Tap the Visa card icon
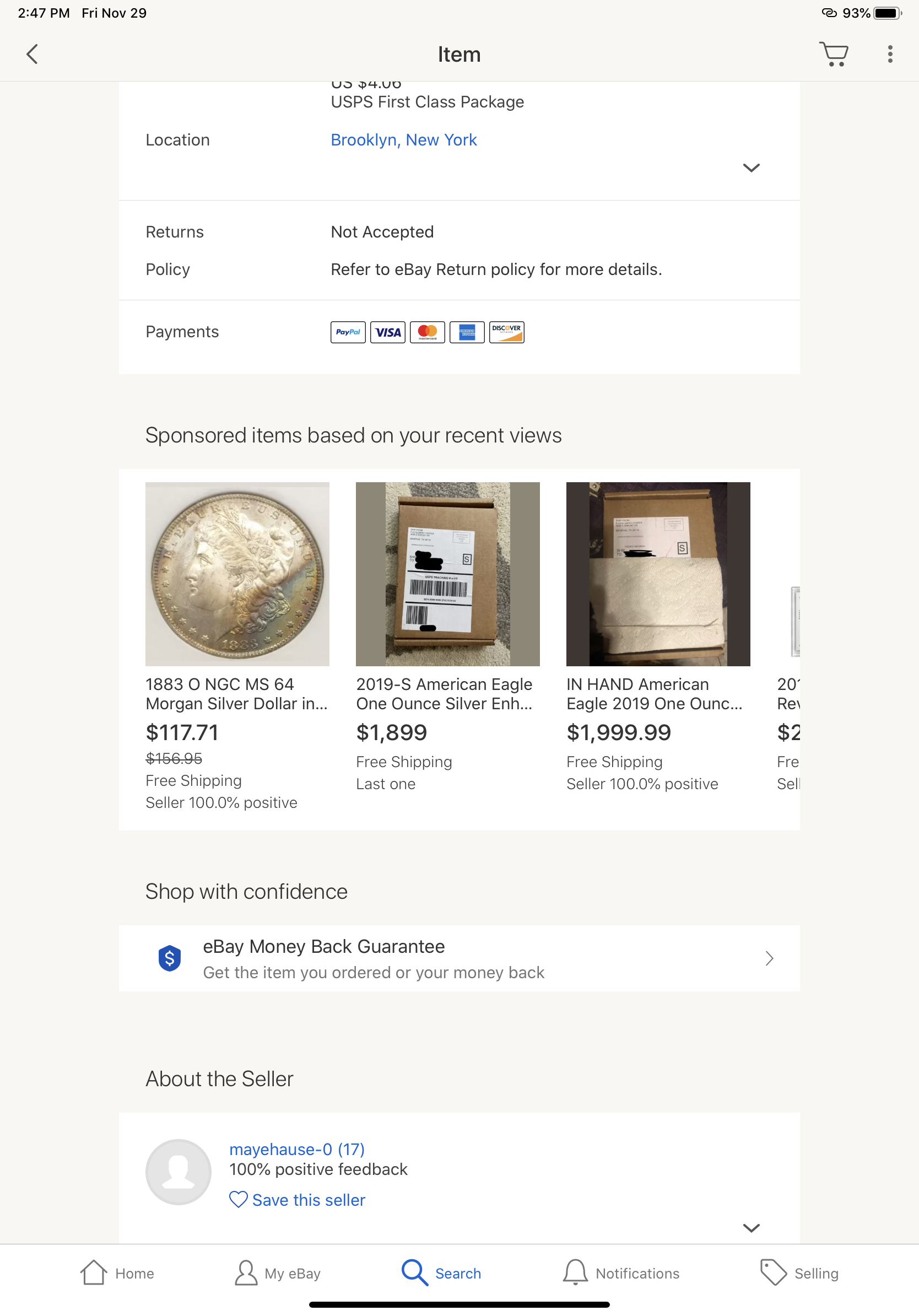 coord(388,332)
